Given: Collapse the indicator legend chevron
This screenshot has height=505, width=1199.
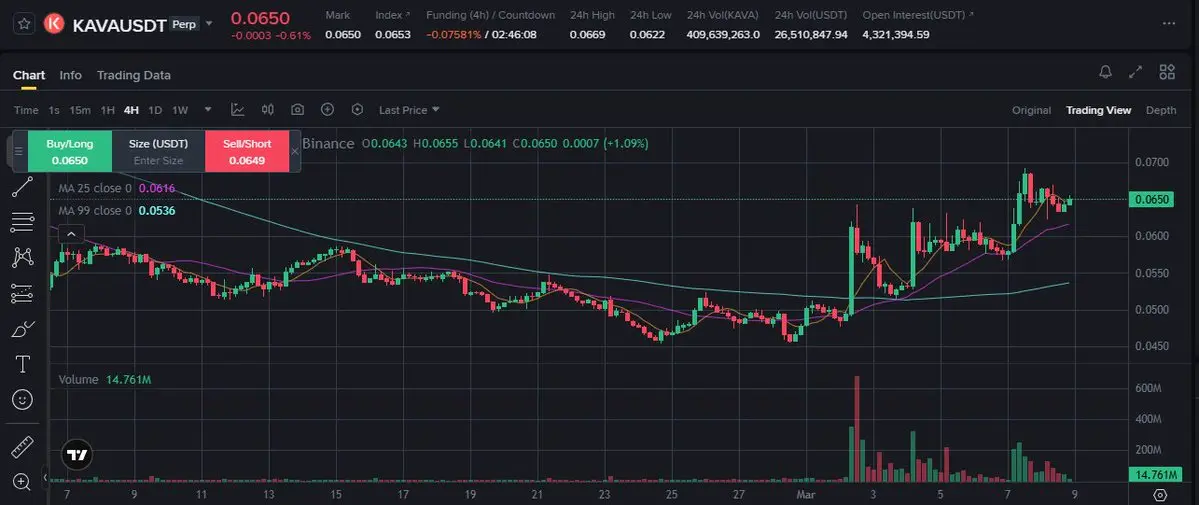Looking at the screenshot, I should coord(70,234).
